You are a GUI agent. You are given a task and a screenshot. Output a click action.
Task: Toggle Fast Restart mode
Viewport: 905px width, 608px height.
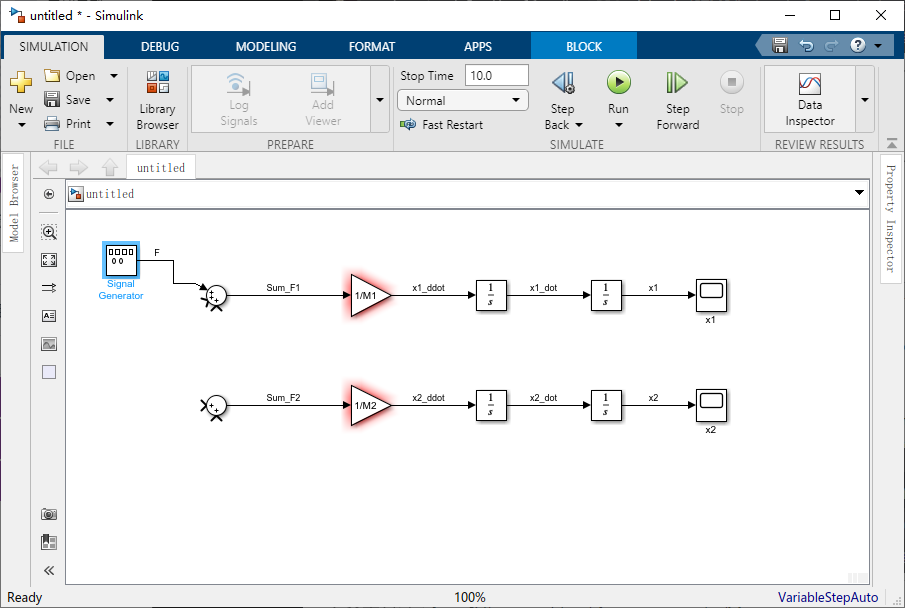[442, 125]
